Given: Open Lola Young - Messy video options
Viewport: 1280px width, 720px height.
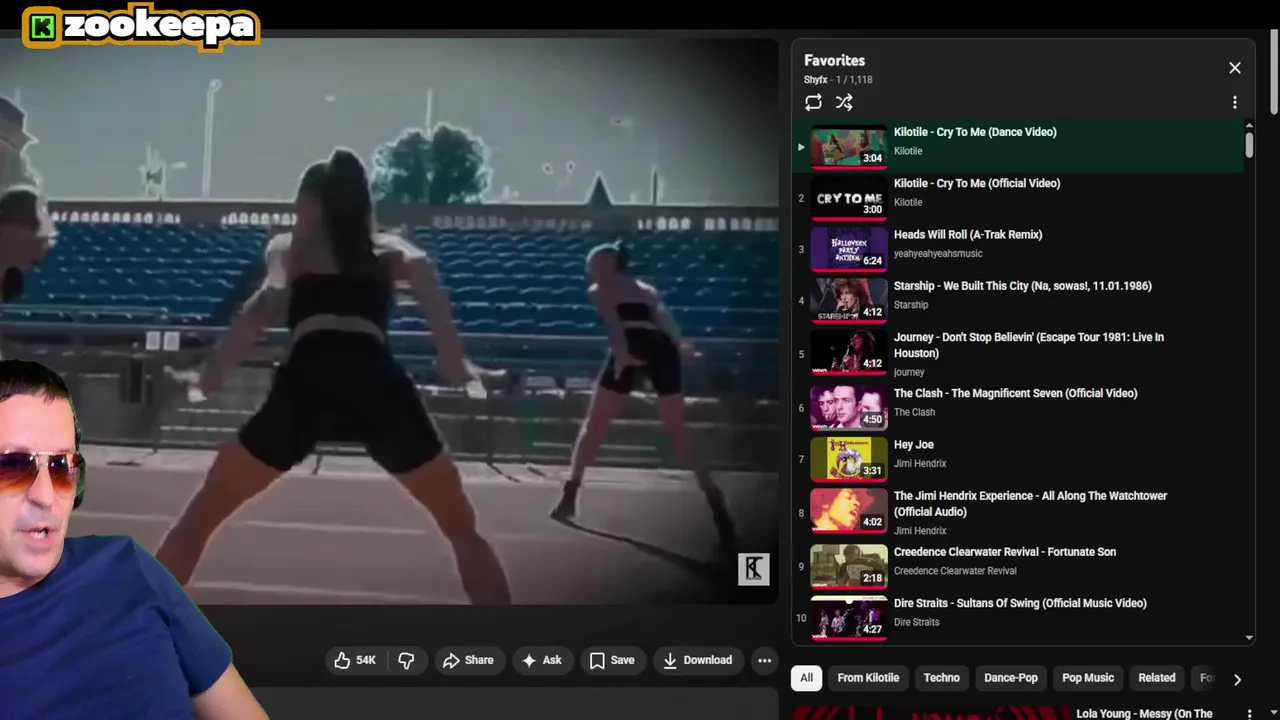Looking at the screenshot, I should (1249, 714).
